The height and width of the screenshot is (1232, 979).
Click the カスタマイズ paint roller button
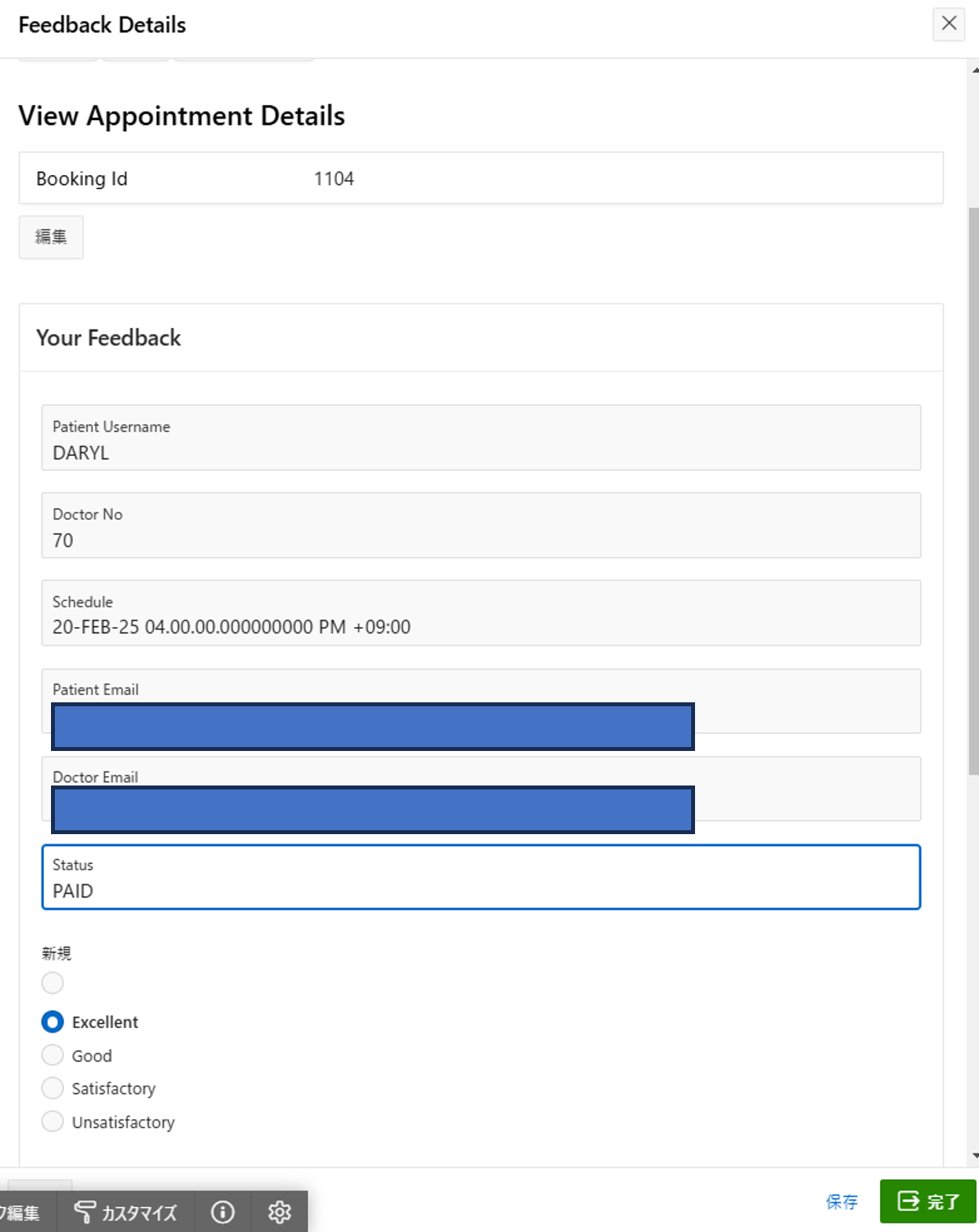tap(126, 1212)
